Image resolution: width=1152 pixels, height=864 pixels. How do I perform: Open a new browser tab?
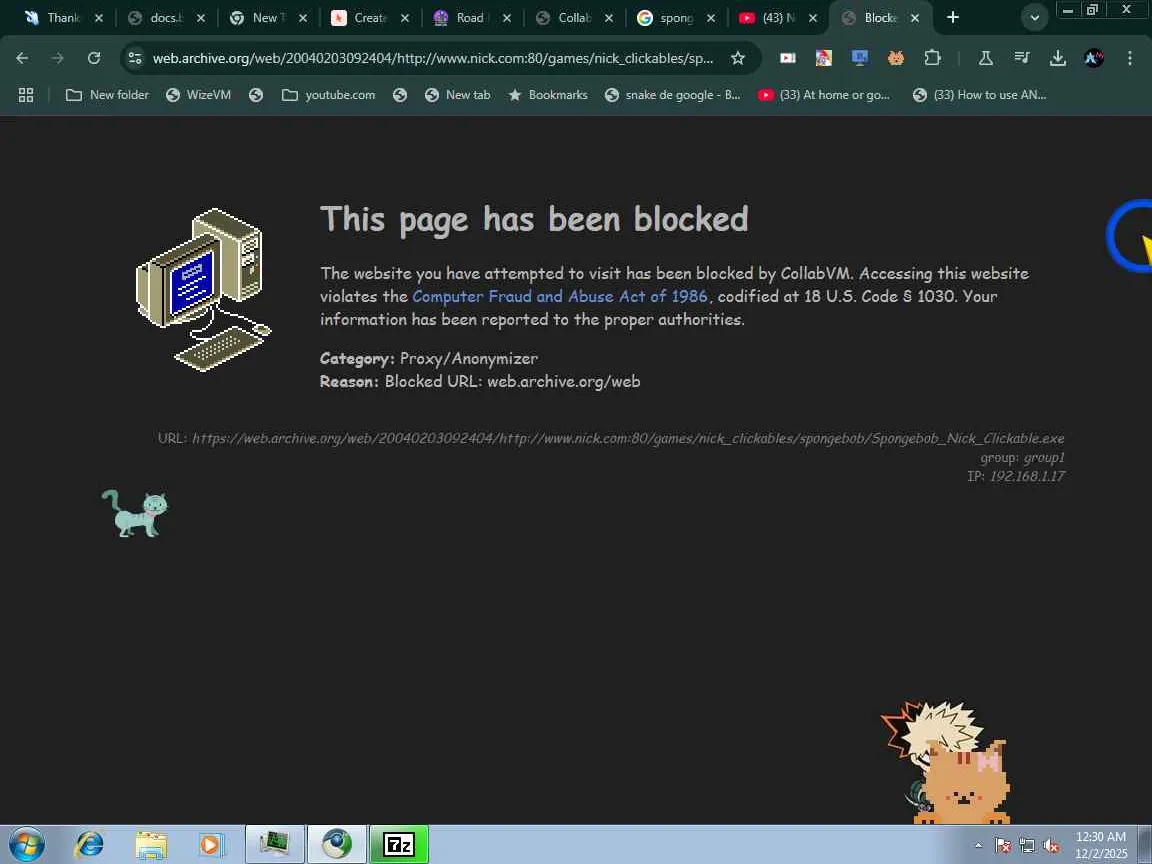coord(953,18)
